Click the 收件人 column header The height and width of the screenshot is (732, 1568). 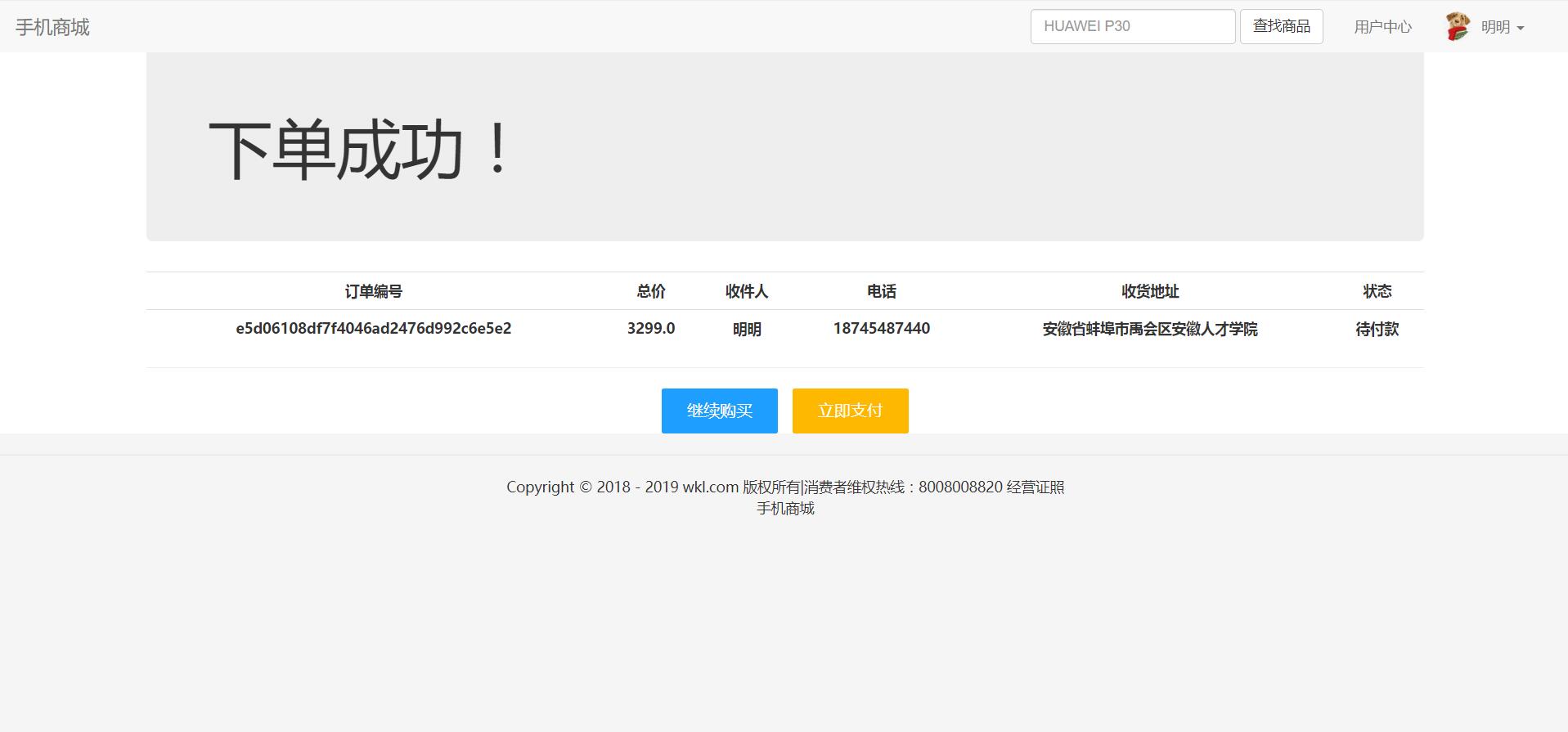(747, 291)
